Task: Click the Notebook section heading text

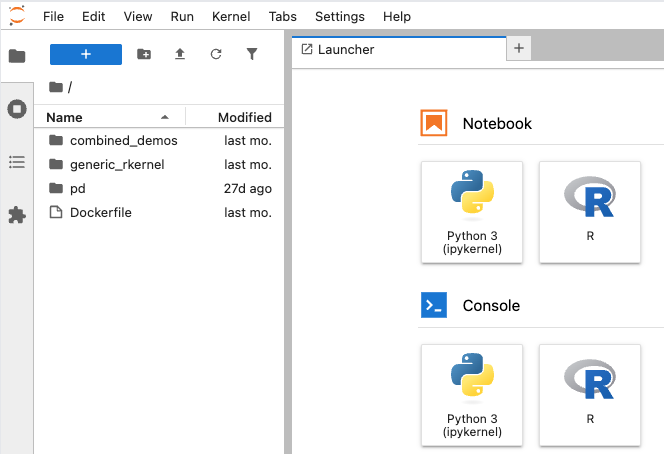Action: 497,124
